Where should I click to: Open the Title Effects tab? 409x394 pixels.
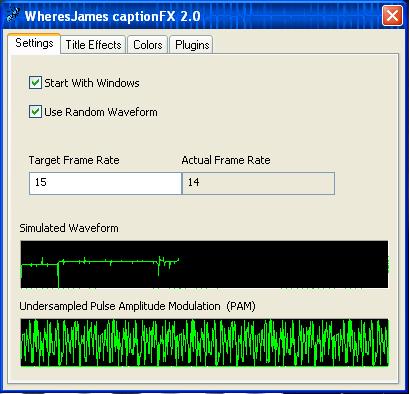tap(93, 45)
